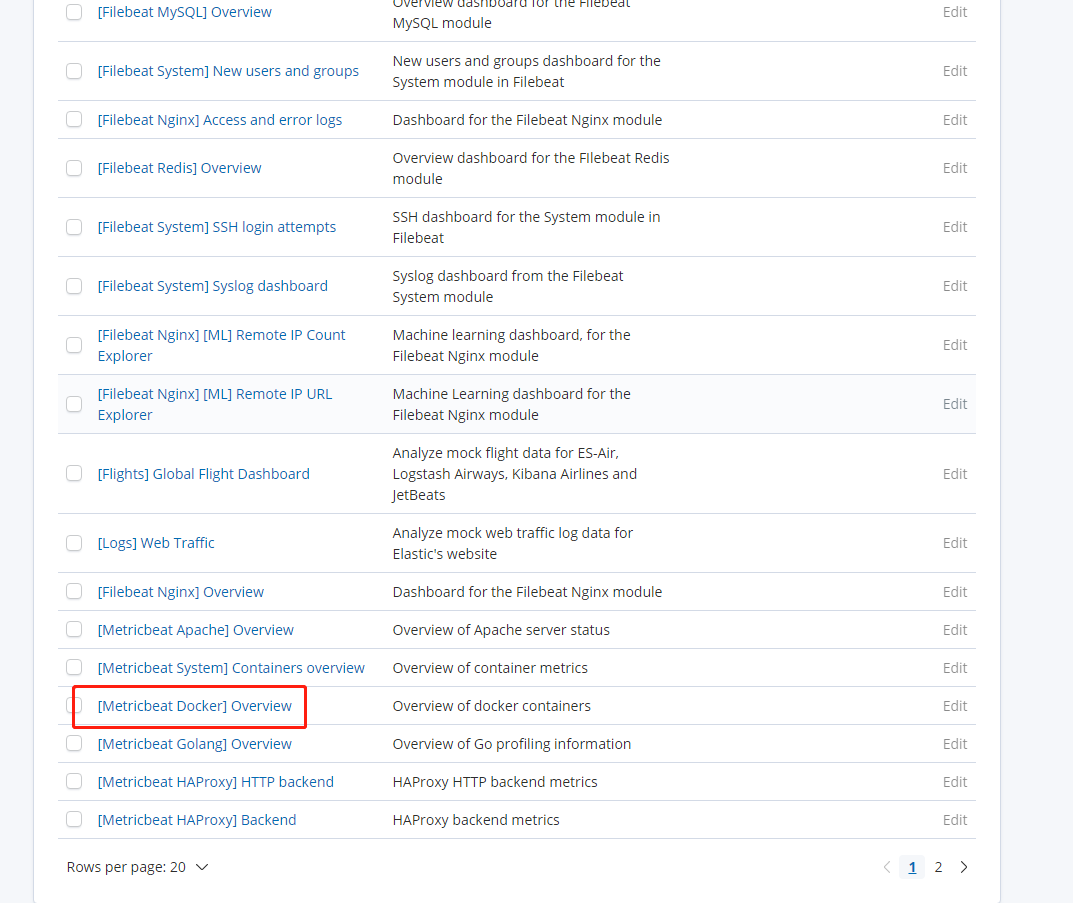This screenshot has width=1073, height=903.
Task: Tick checkbox for Remote IP URL Explorer
Action: tap(74, 404)
